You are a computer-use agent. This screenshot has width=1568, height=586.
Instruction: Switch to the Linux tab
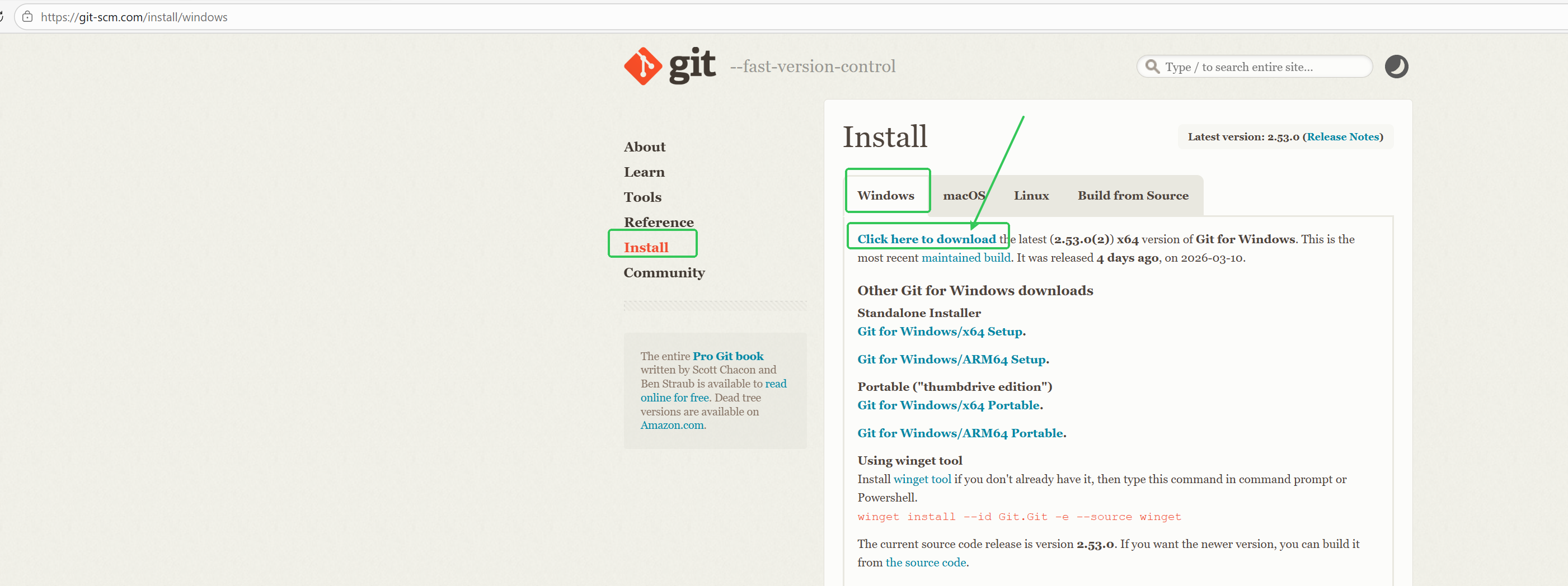tap(1031, 195)
